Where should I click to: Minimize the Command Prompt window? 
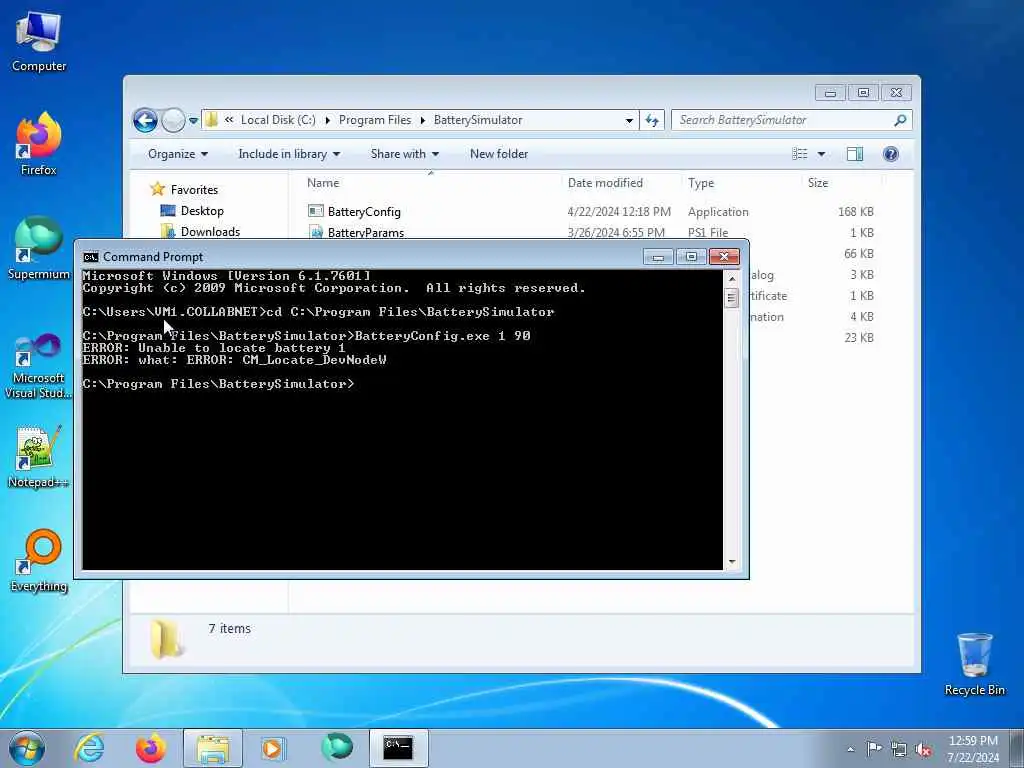(x=658, y=257)
